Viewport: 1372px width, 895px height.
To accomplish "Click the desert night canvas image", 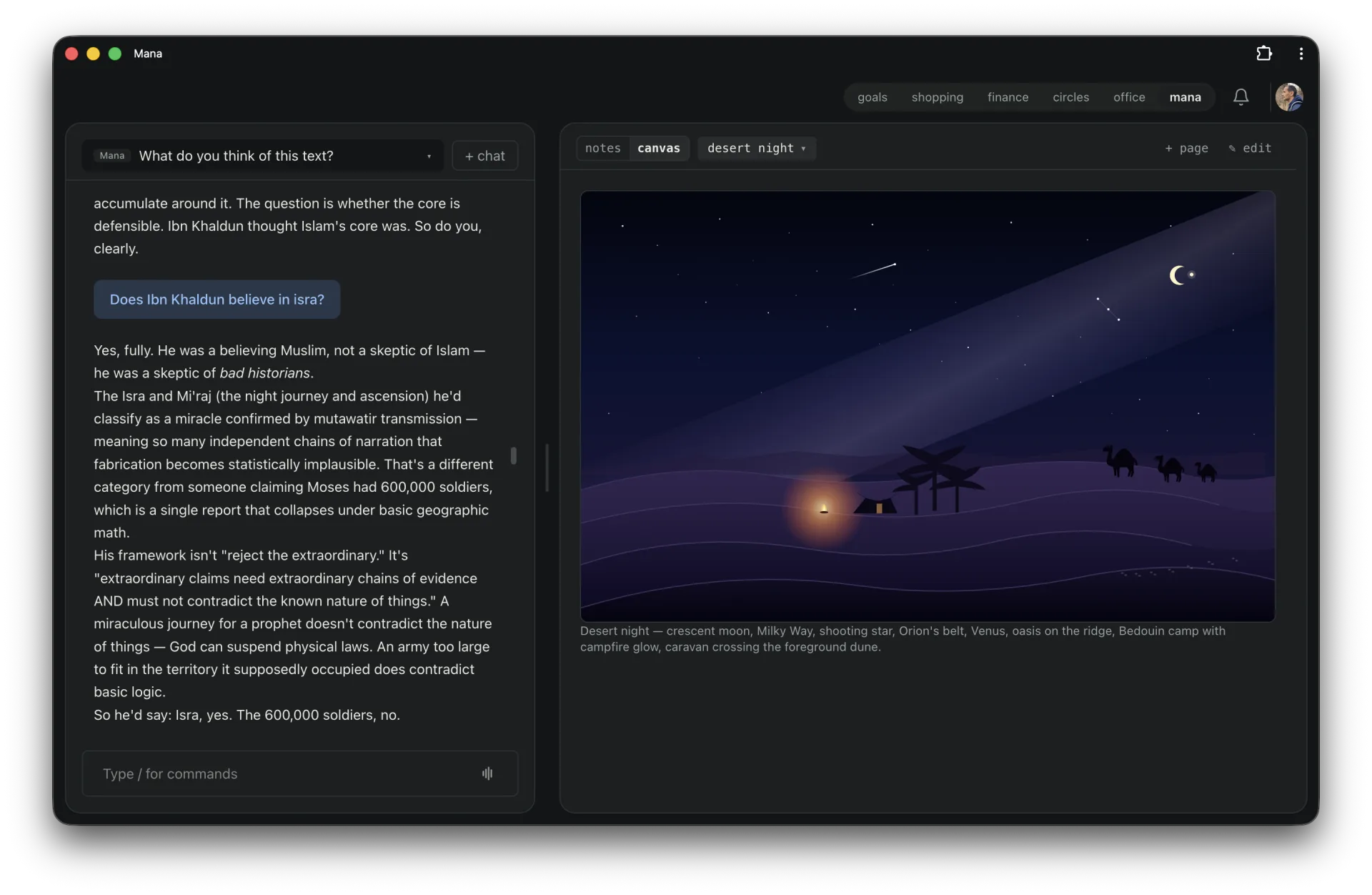I will [x=927, y=405].
